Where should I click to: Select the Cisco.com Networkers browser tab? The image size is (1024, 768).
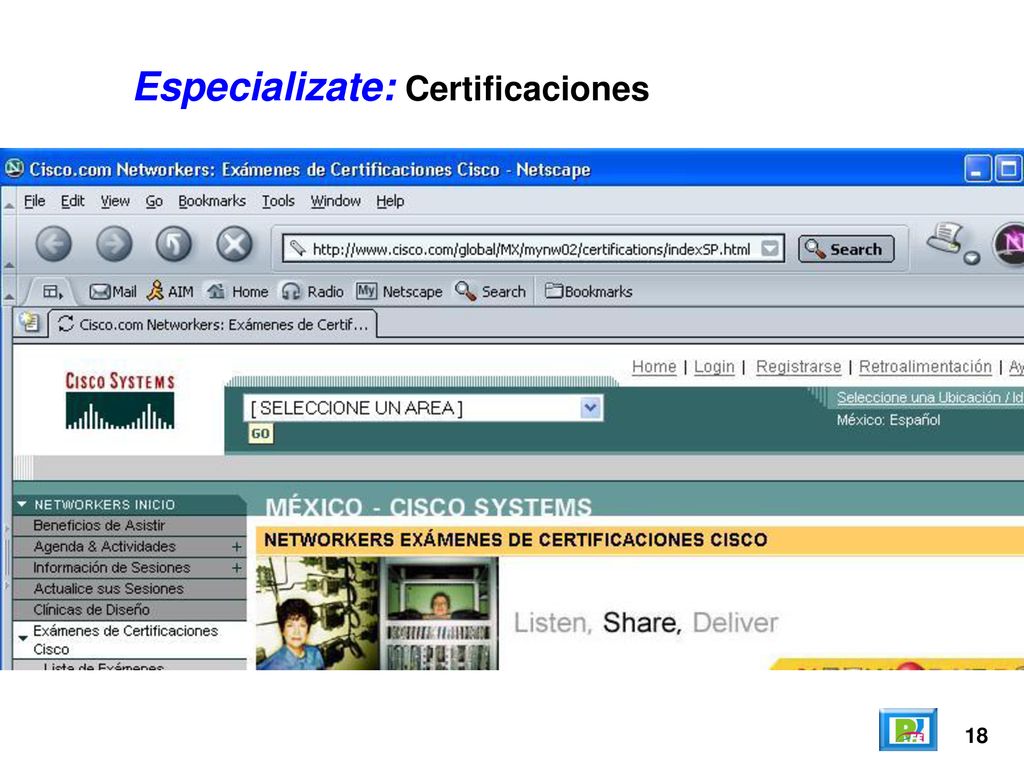click(x=213, y=324)
